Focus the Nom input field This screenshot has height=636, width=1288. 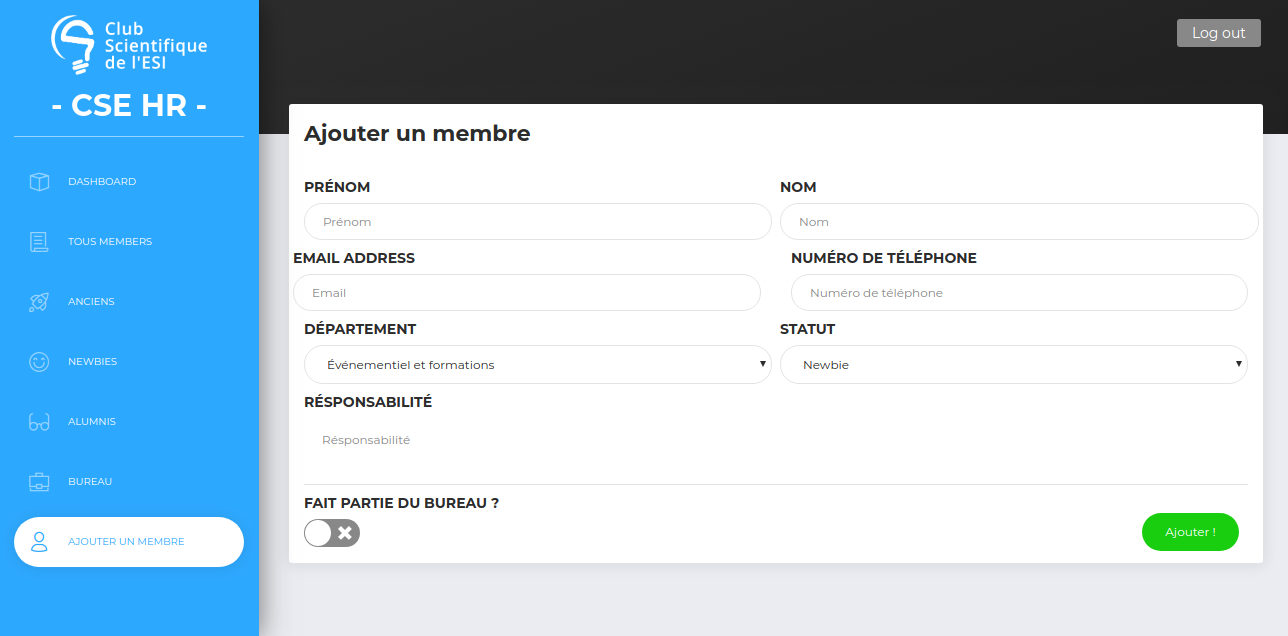click(1019, 222)
